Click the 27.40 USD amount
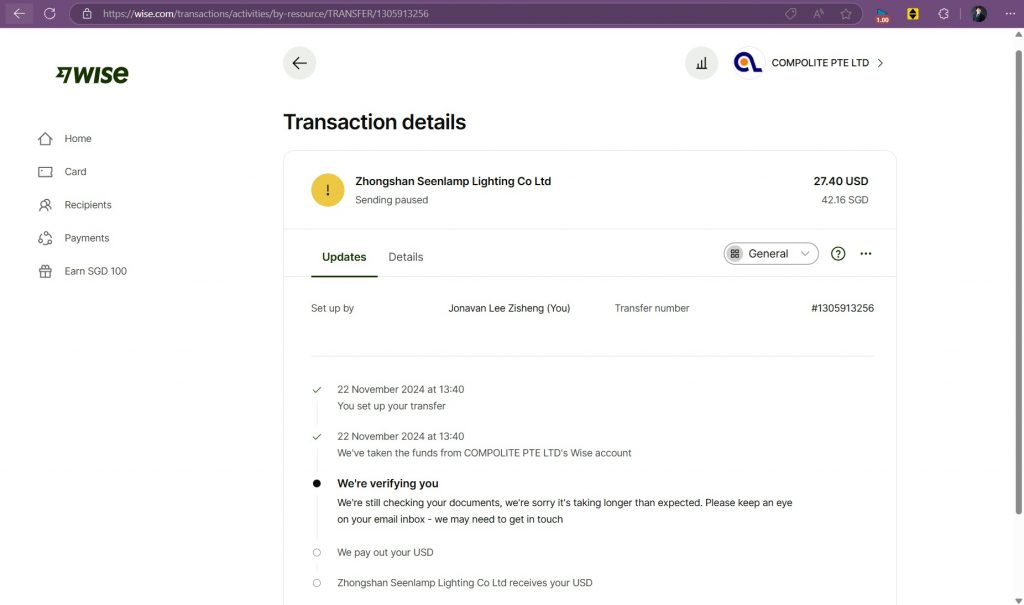Viewport: 1024px width, 605px height. point(840,181)
